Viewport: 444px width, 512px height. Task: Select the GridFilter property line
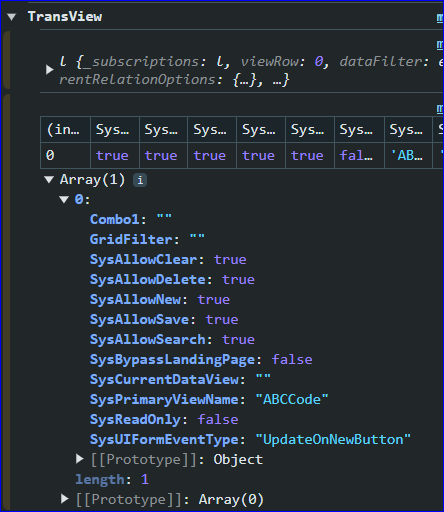tap(147, 239)
